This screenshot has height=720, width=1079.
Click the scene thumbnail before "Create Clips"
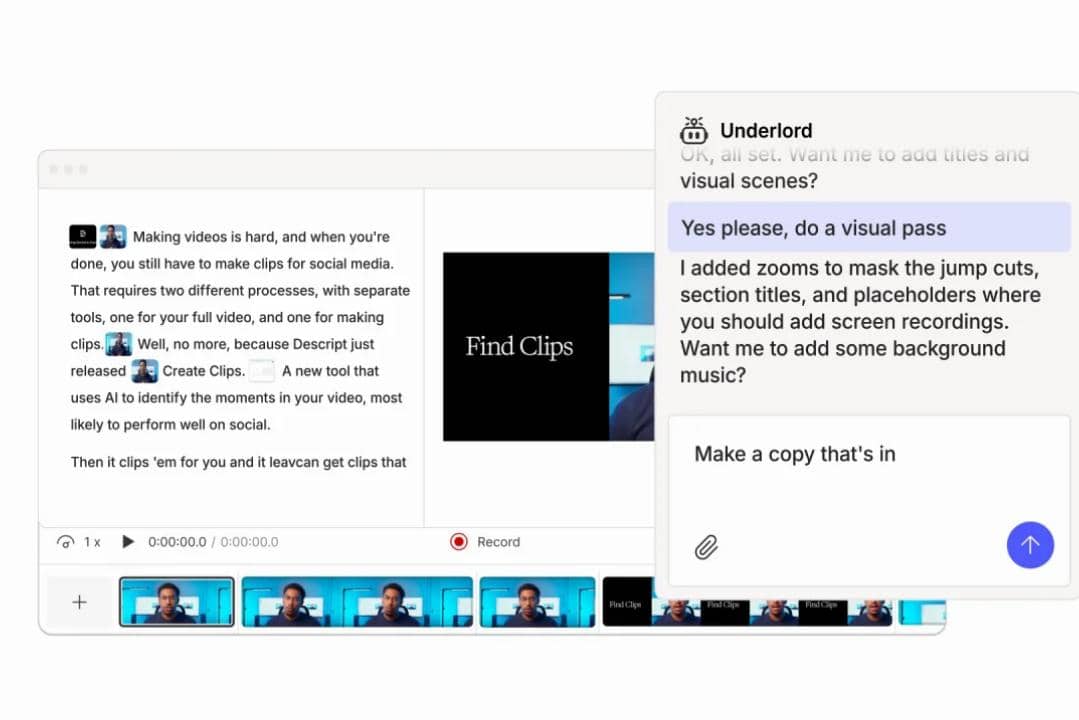pos(144,371)
